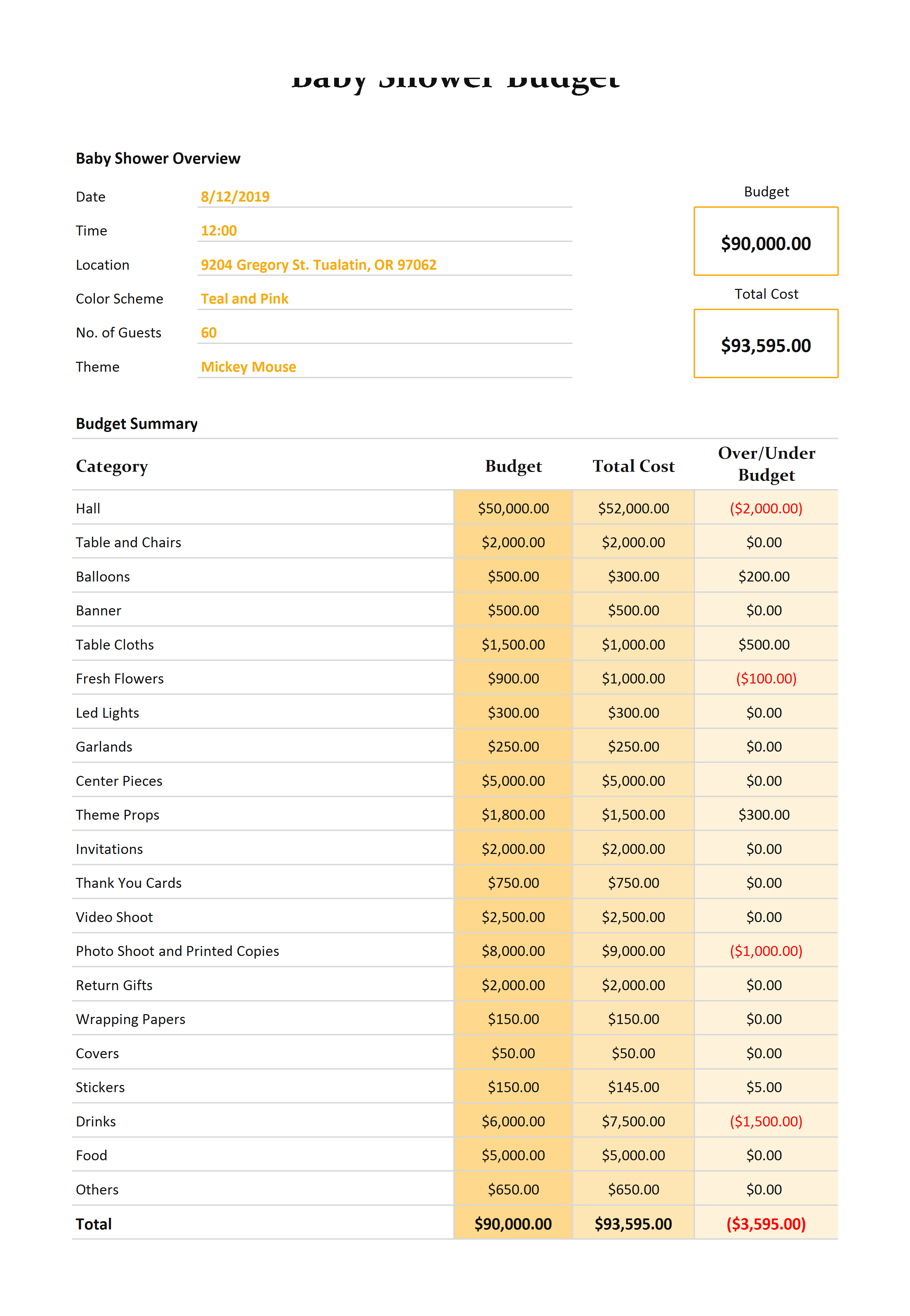Click the "Total Cost" table column header
Viewport: 910px width, 1316px height.
[633, 466]
